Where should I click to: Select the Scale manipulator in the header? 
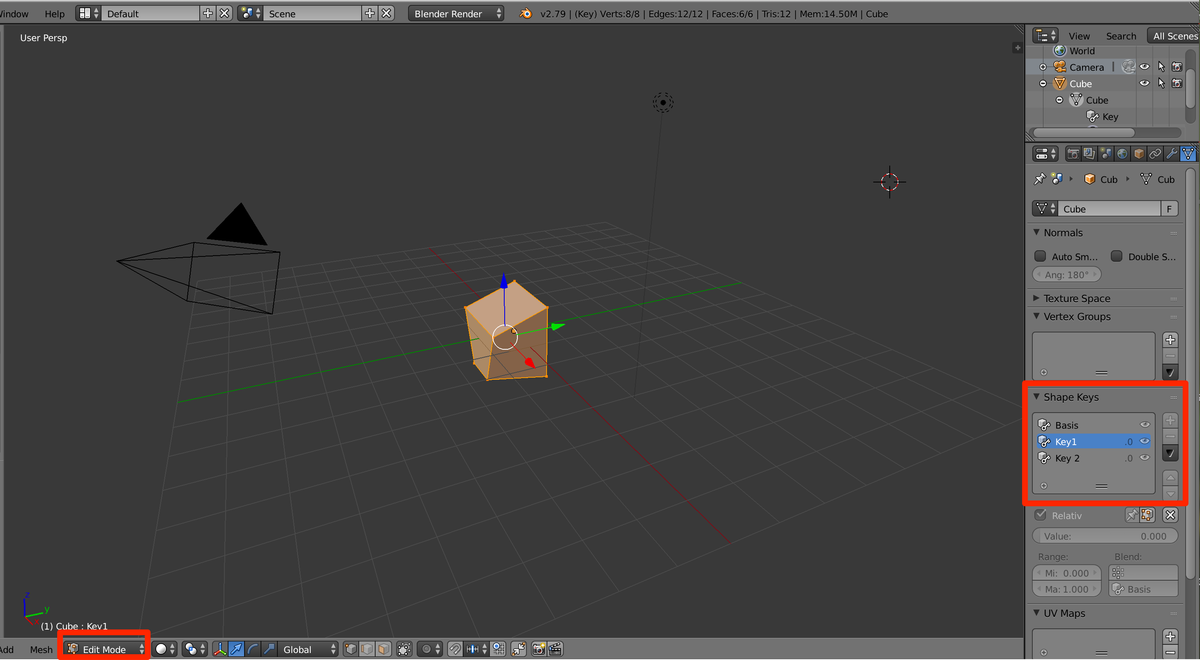269,648
